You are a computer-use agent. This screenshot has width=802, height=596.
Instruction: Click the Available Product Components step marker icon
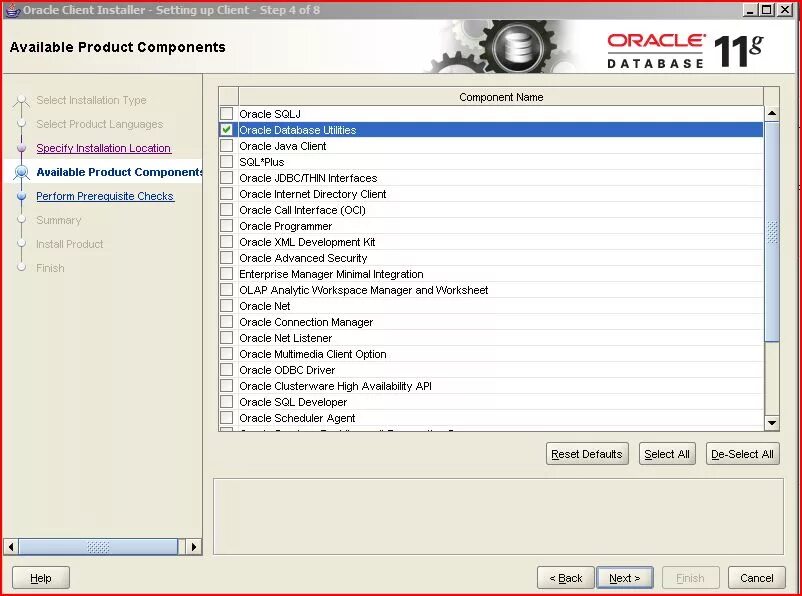click(x=21, y=172)
